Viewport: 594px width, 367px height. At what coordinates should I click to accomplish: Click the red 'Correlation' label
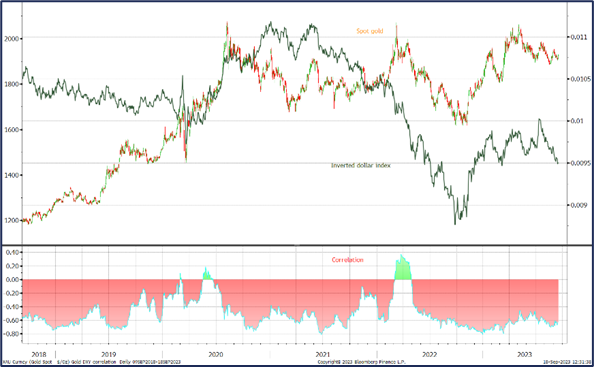pos(347,260)
